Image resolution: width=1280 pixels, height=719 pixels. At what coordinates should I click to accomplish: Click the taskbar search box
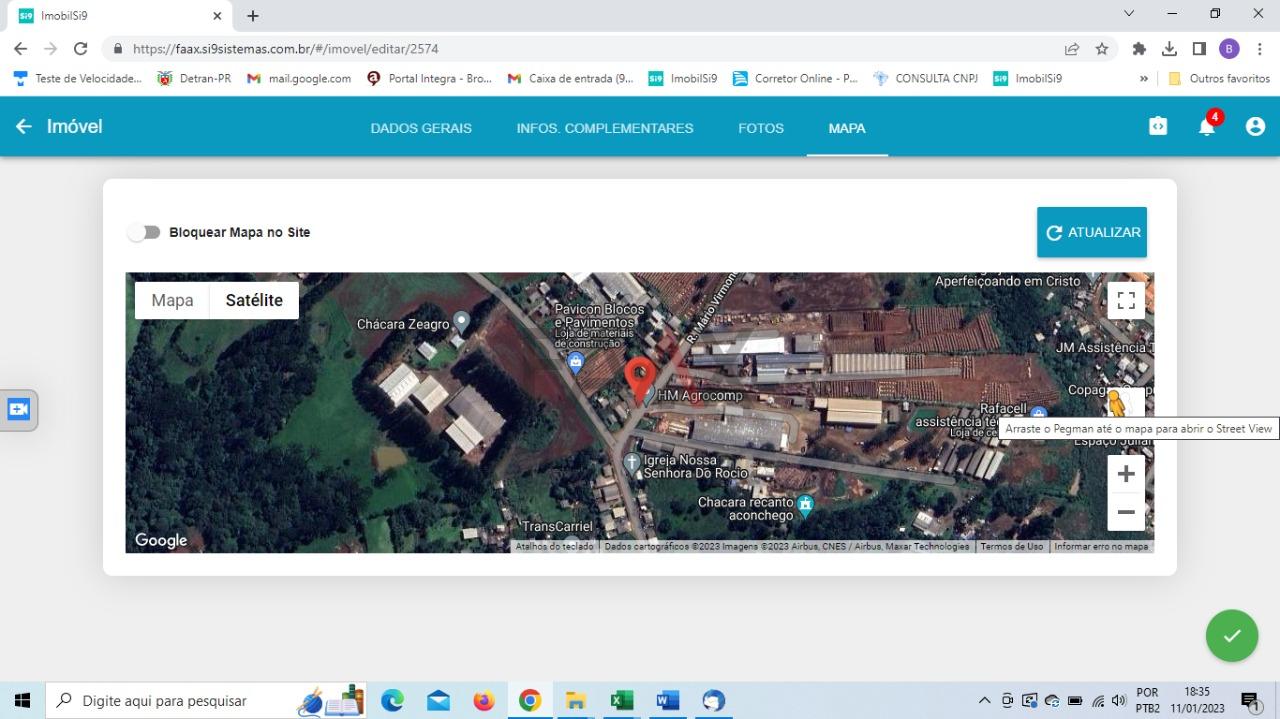tap(206, 700)
